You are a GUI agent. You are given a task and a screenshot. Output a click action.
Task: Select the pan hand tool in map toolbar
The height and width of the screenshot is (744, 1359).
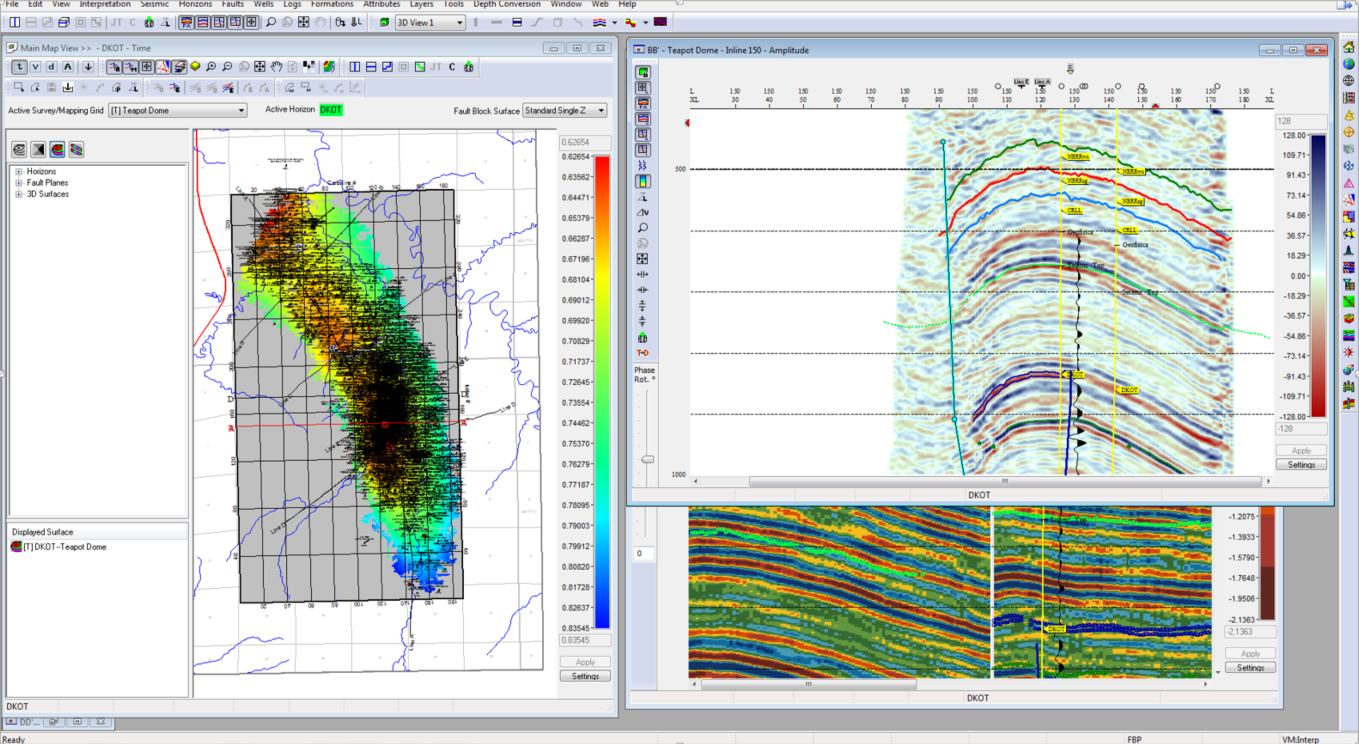click(276, 67)
